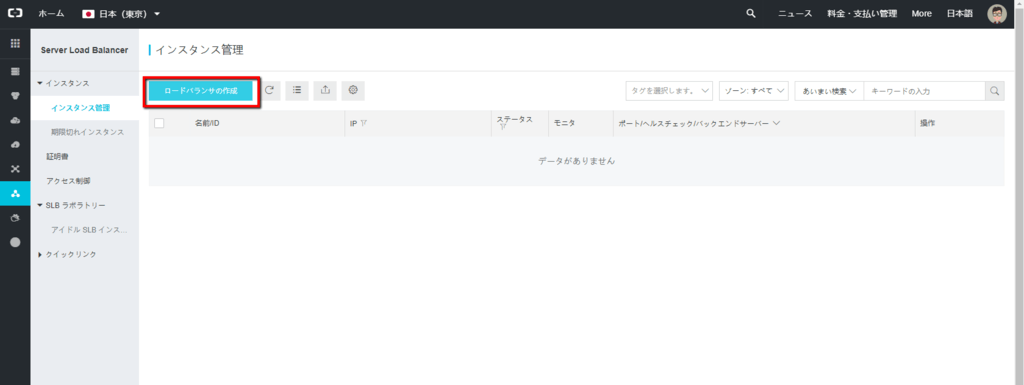Click the database icon below the server icon
Image resolution: width=1024 pixels, height=385 pixels.
pyautogui.click(x=15, y=96)
